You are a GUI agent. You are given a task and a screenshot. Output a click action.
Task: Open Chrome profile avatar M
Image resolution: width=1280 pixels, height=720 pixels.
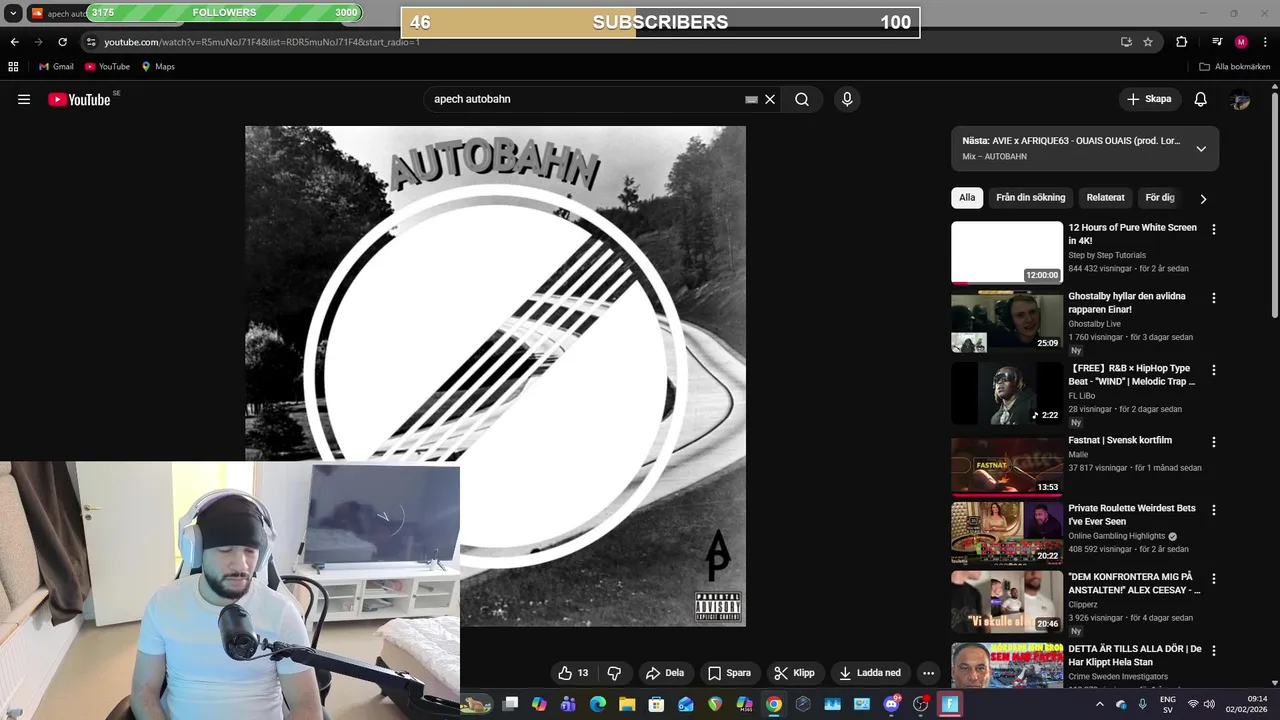[x=1241, y=42]
